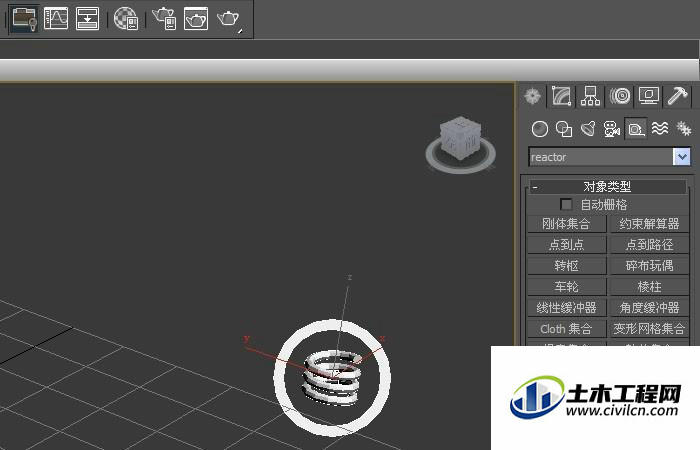Select the Cameras category icon
This screenshot has width=700, height=450.
(x=612, y=129)
